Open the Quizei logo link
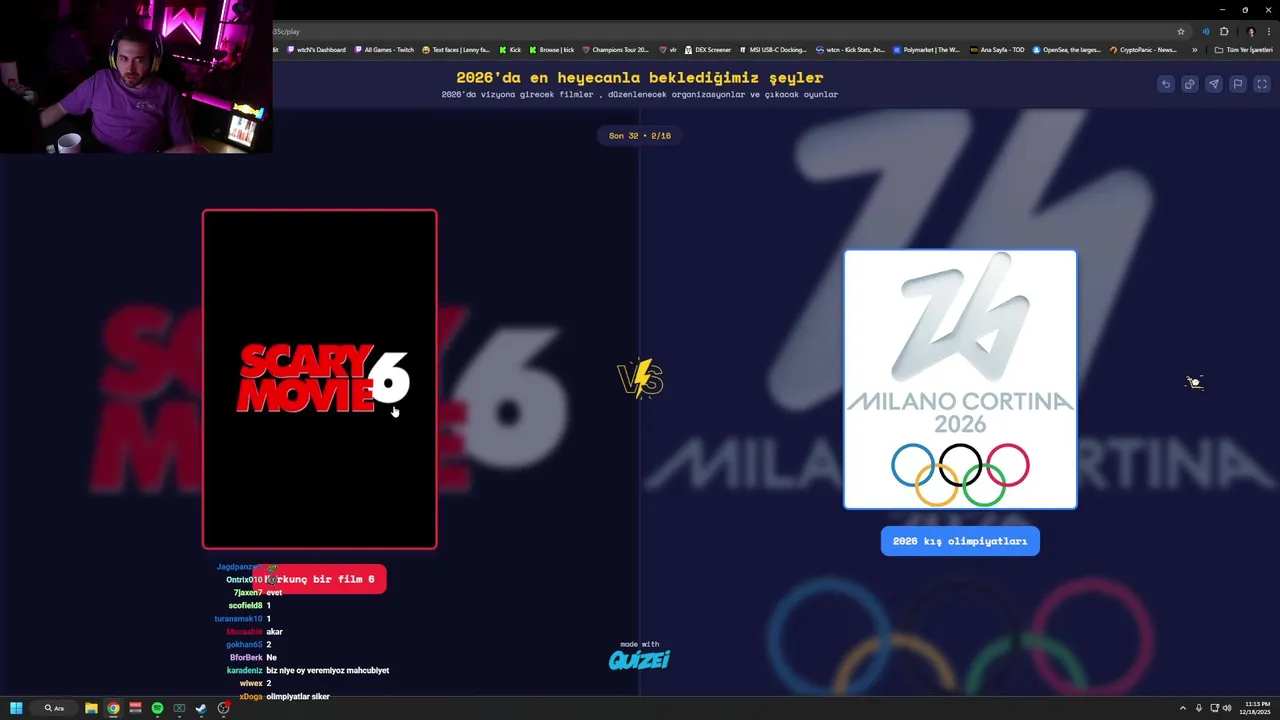 (639, 659)
